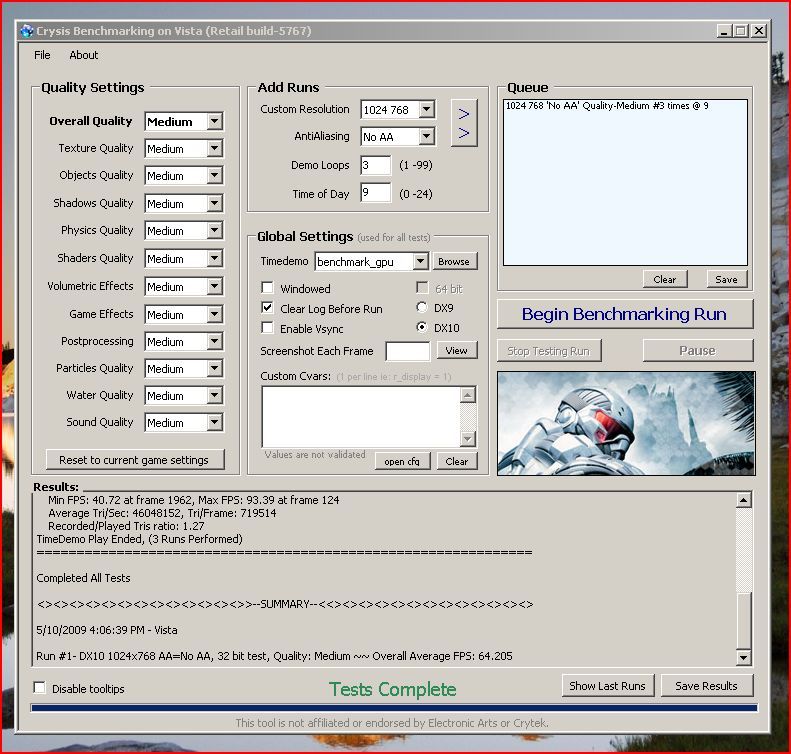Select the DX10 radio button
Screen dimensions: 791x754
coord(422,327)
